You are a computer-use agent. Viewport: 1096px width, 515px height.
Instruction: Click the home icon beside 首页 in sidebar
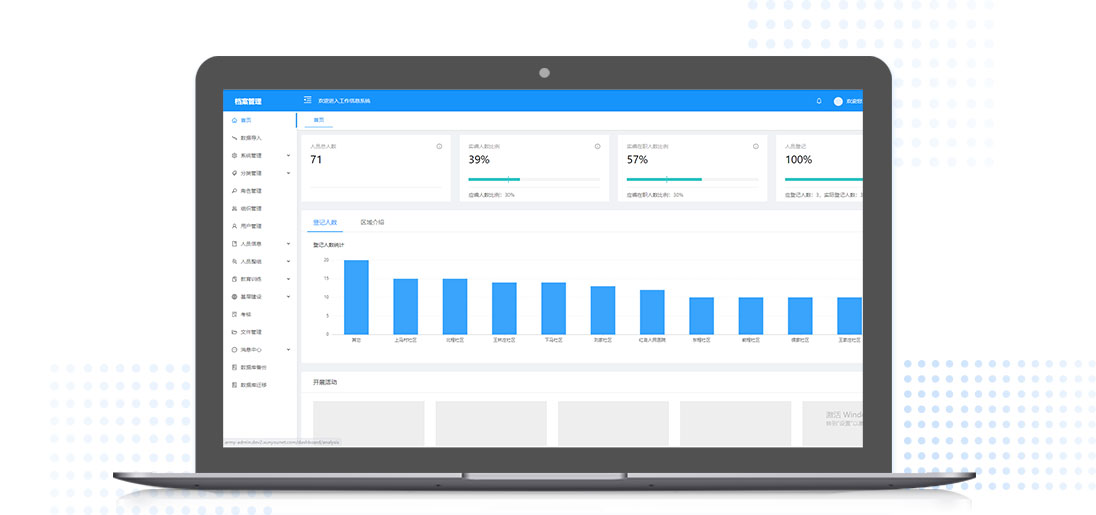coord(234,120)
